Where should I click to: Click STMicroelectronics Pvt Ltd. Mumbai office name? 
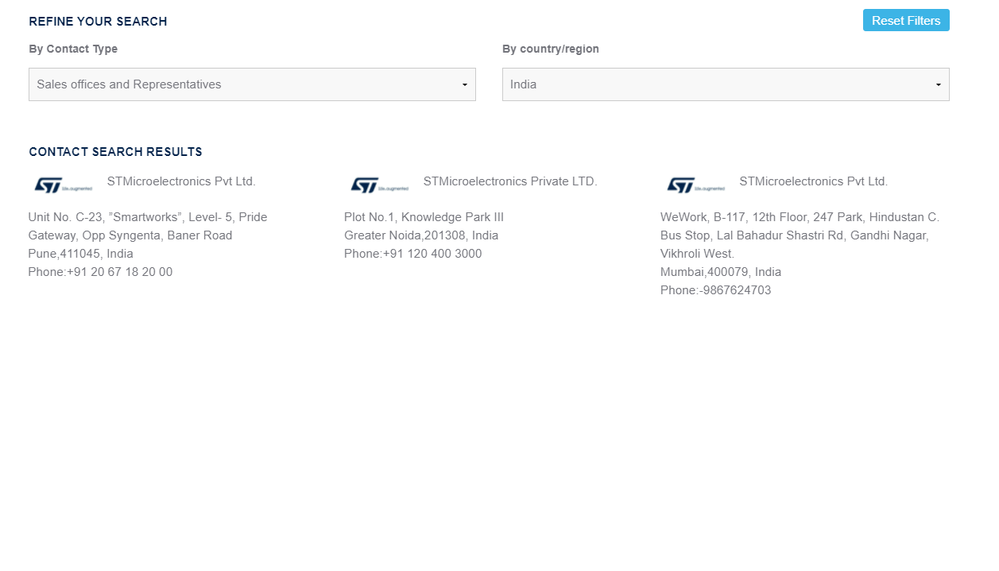click(x=814, y=182)
